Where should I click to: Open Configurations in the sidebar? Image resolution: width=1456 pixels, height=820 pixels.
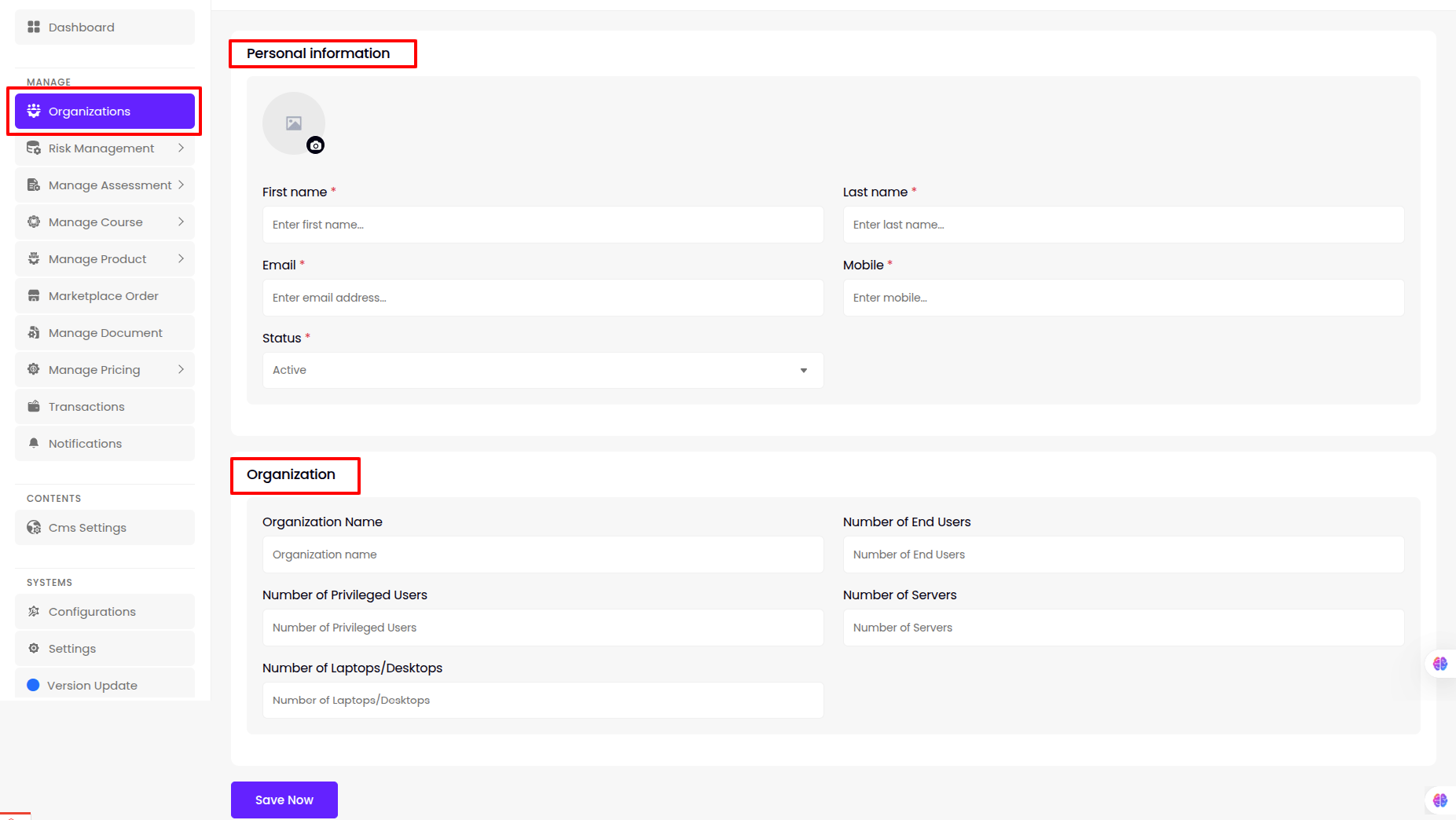point(92,612)
